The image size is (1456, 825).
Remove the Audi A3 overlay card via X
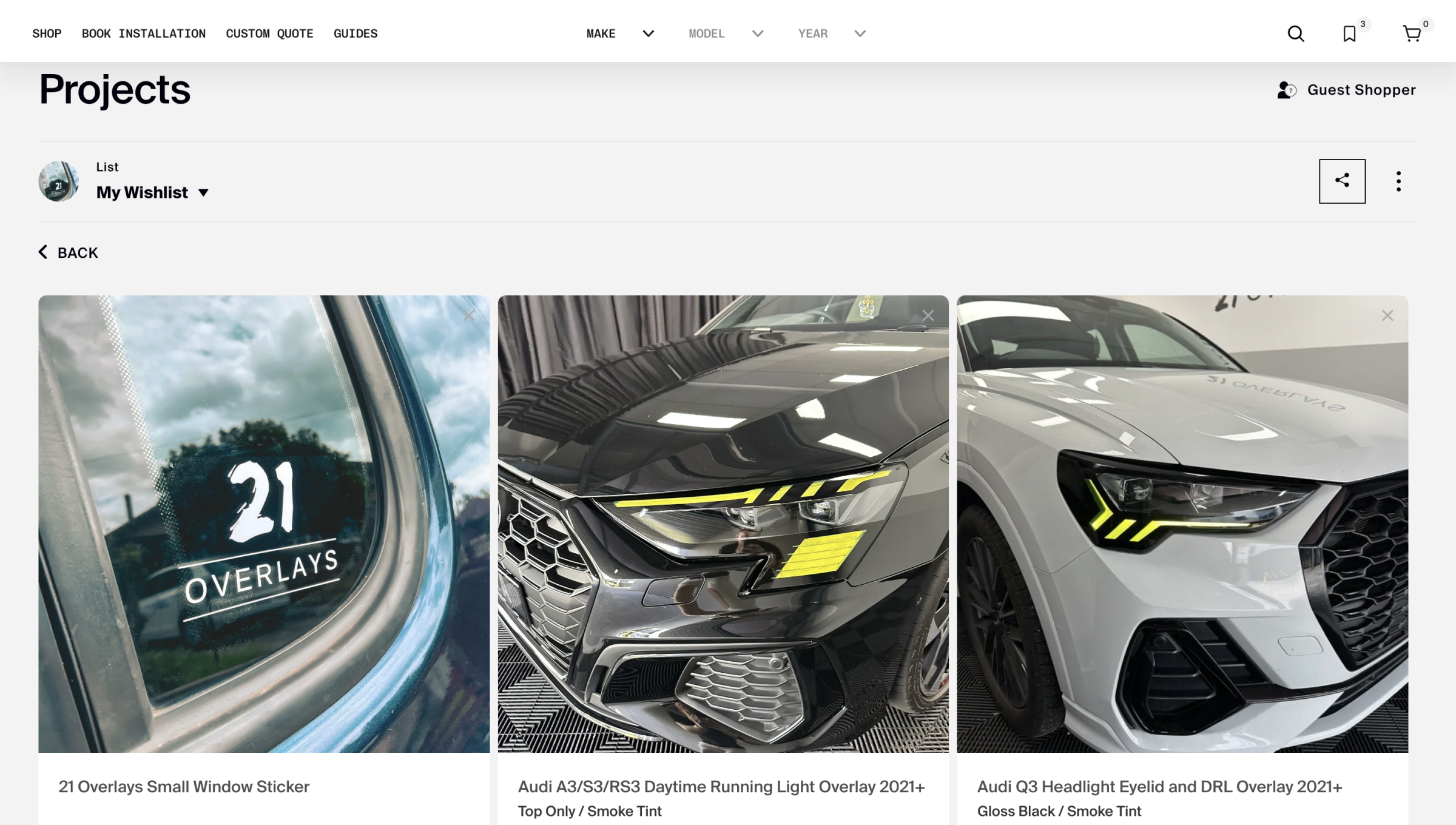928,315
